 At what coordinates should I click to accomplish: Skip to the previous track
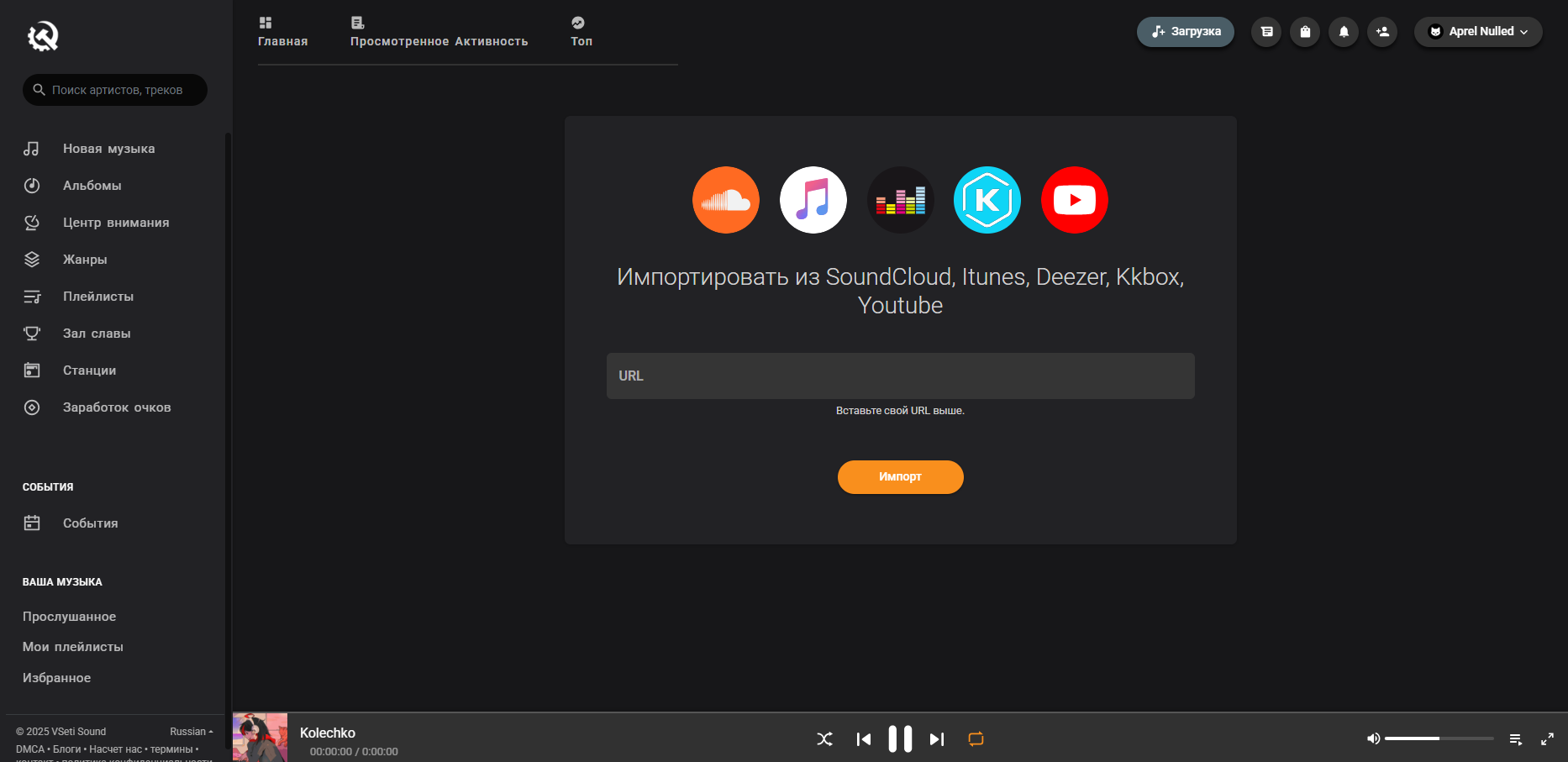[x=863, y=739]
